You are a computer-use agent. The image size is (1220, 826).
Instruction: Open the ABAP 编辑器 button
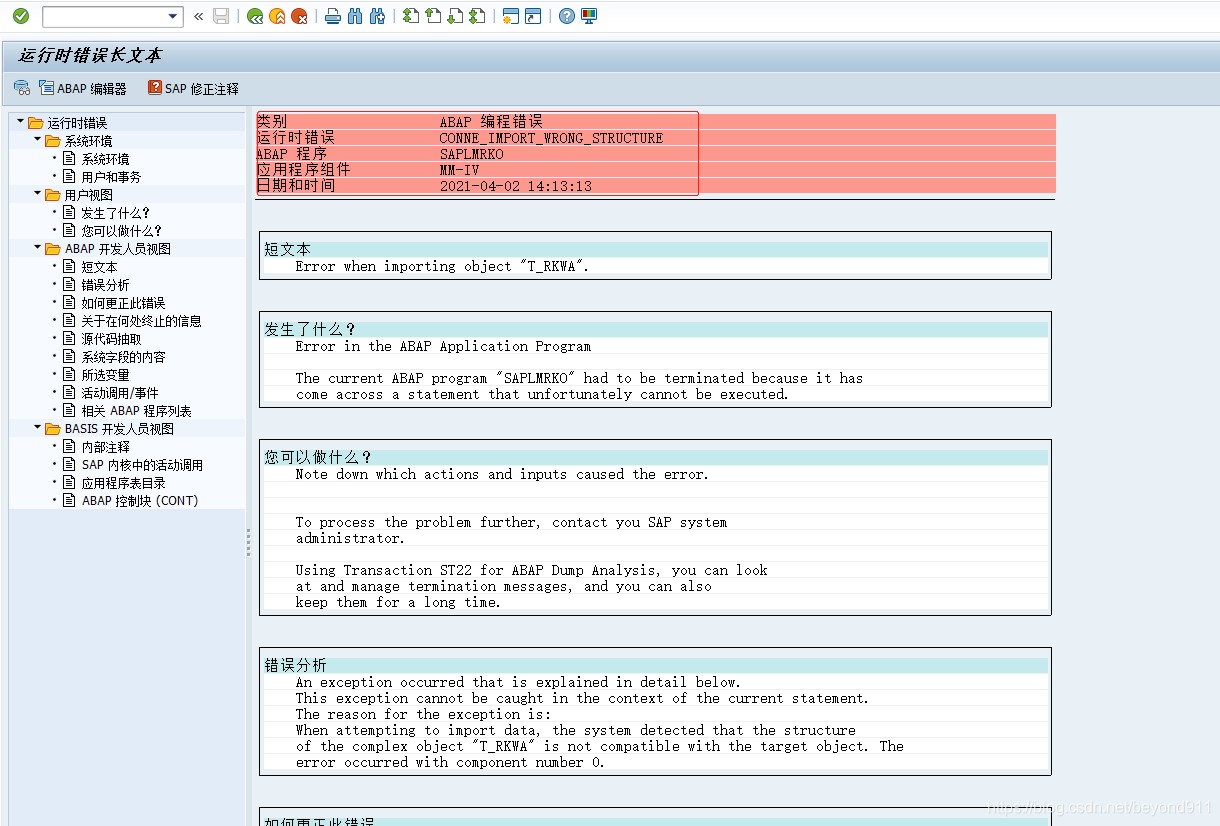click(x=84, y=88)
